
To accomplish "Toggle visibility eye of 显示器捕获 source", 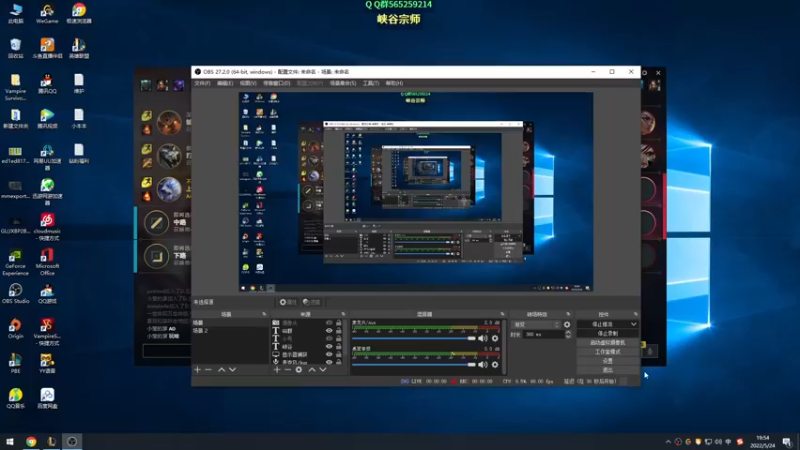I will pos(329,354).
